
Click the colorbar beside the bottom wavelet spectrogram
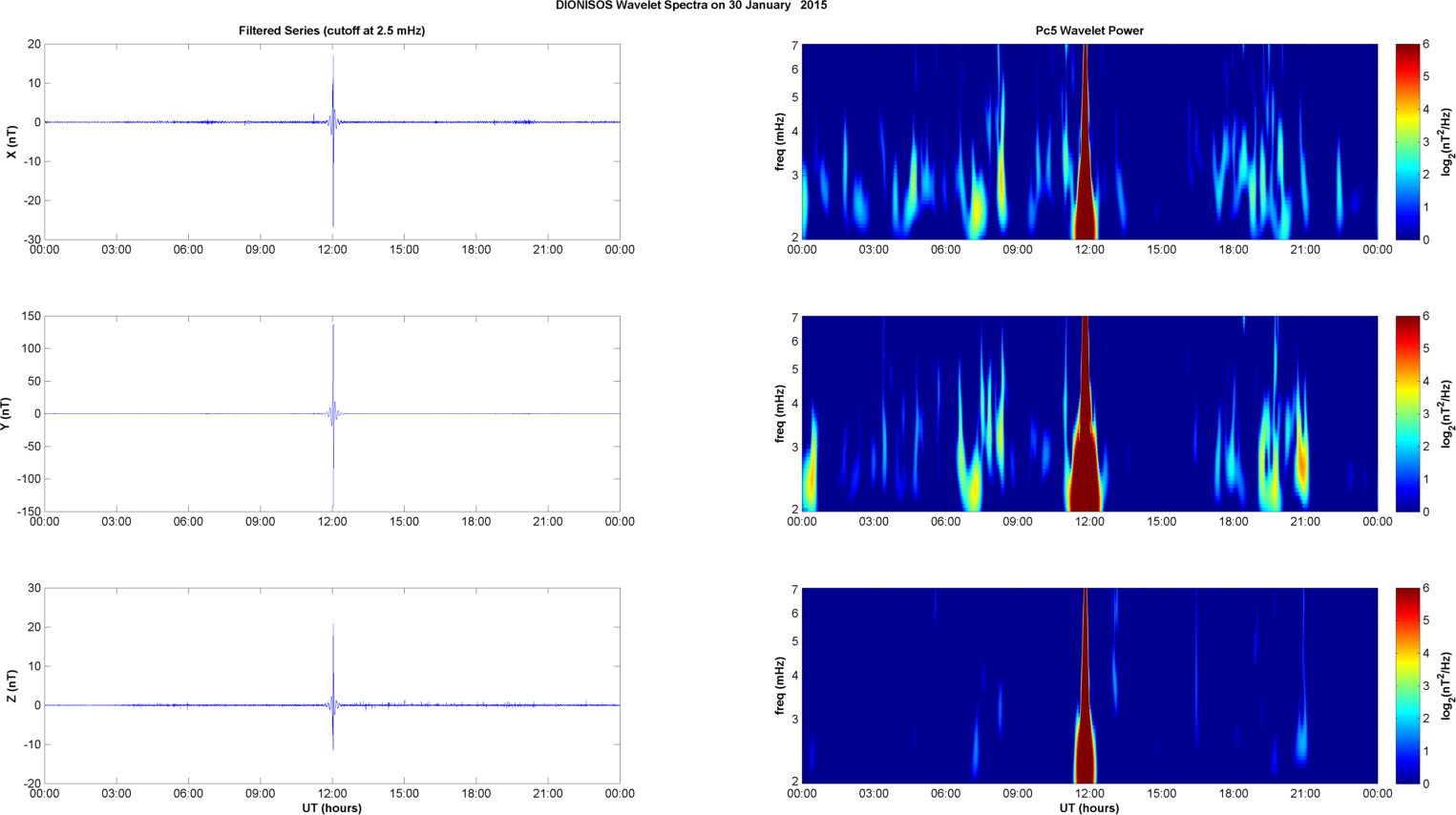pyautogui.click(x=1406, y=686)
